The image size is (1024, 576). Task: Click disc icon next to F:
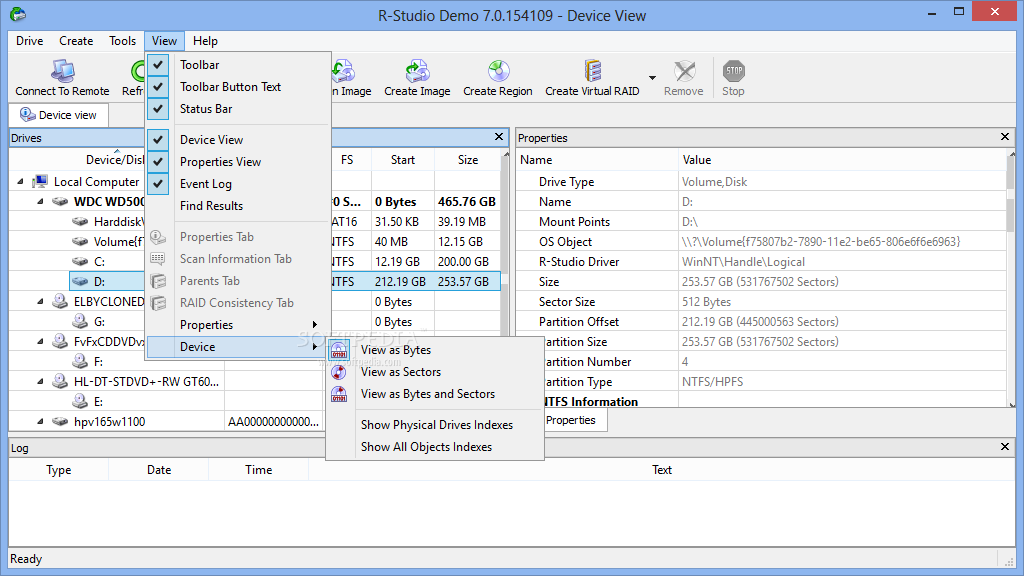(80, 361)
